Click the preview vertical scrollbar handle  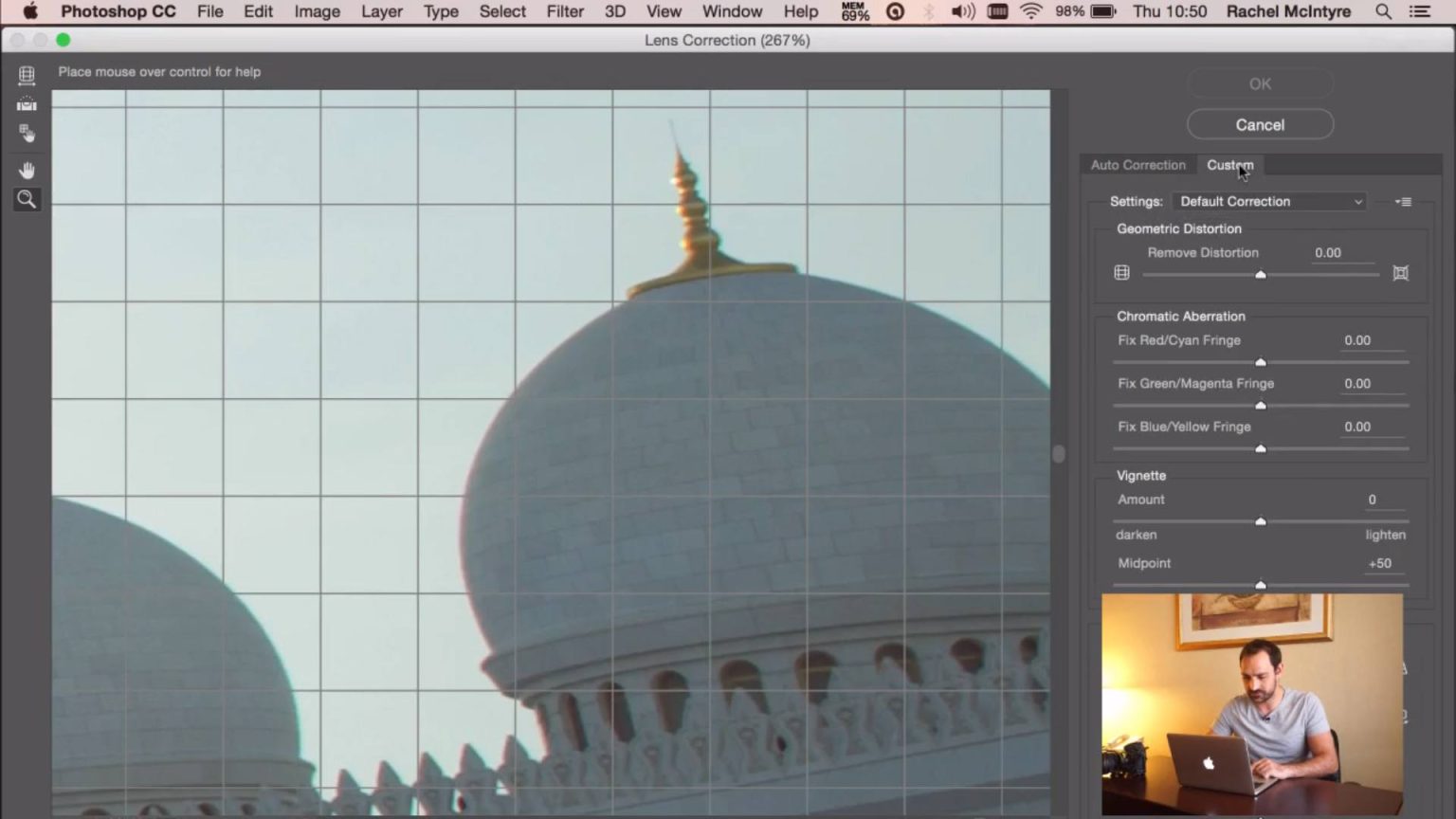1059,454
